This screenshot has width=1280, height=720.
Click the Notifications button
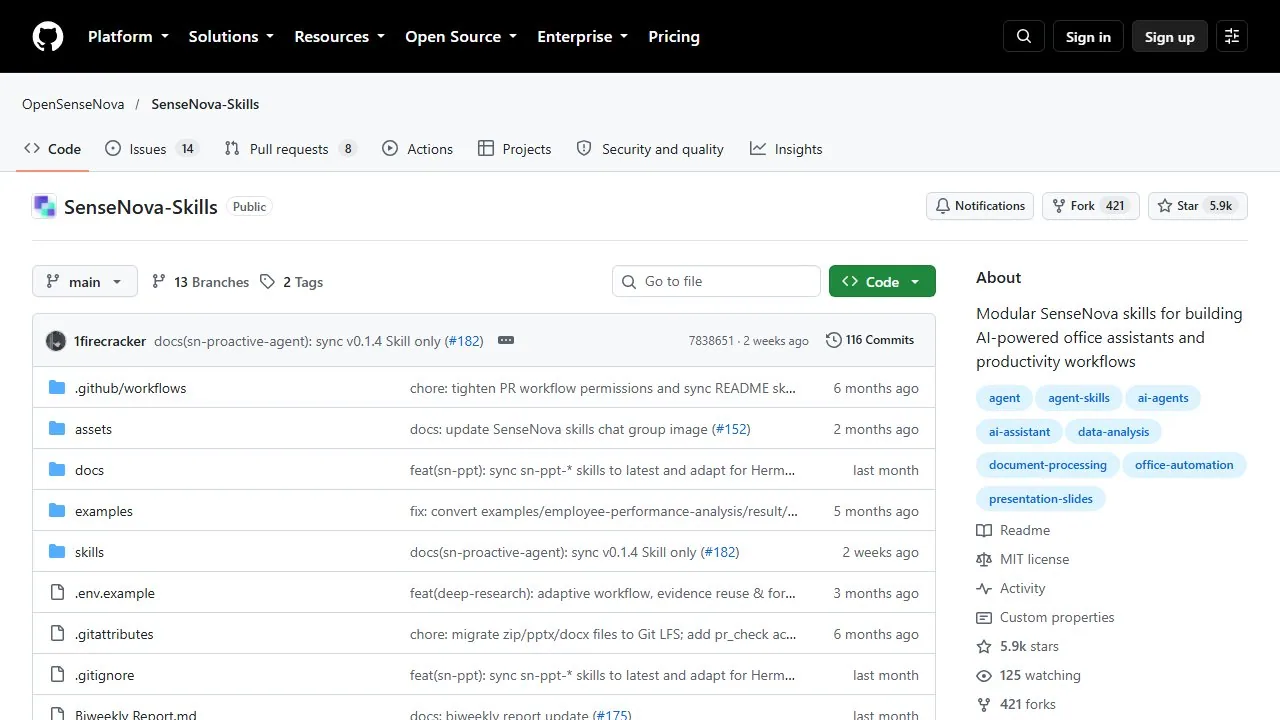tap(980, 206)
